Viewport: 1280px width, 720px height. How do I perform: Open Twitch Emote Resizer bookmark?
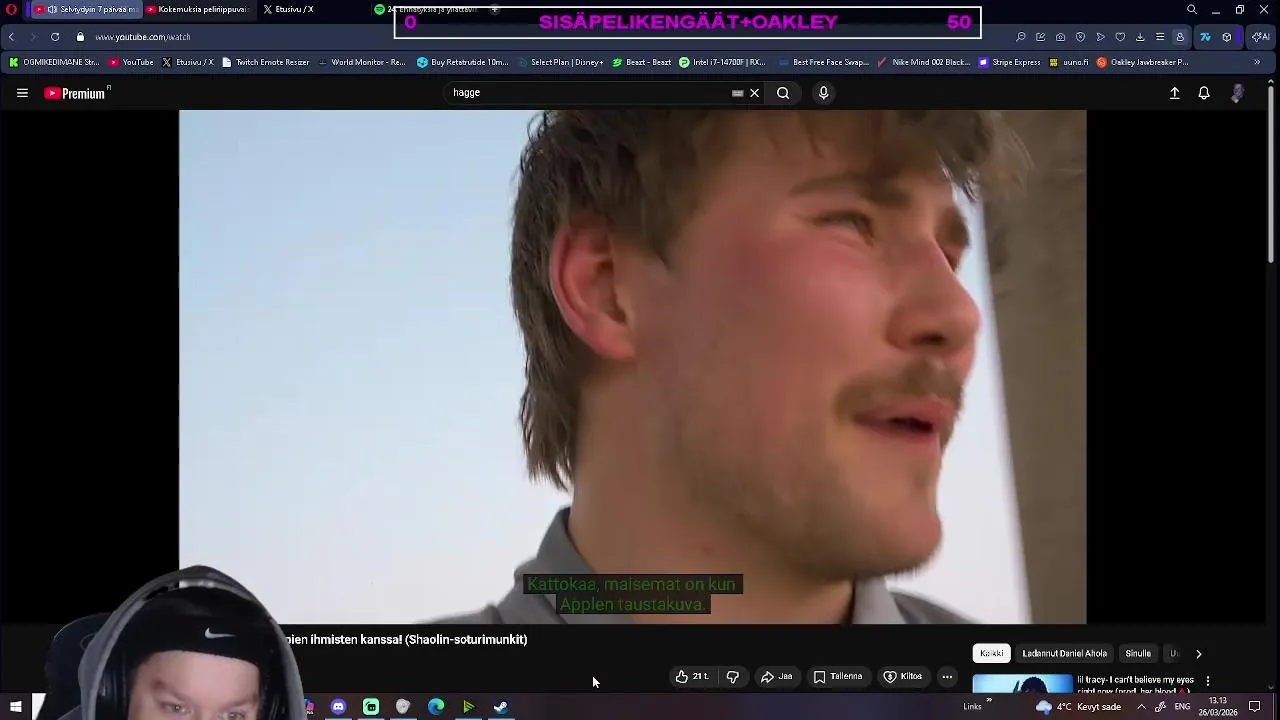(265, 62)
